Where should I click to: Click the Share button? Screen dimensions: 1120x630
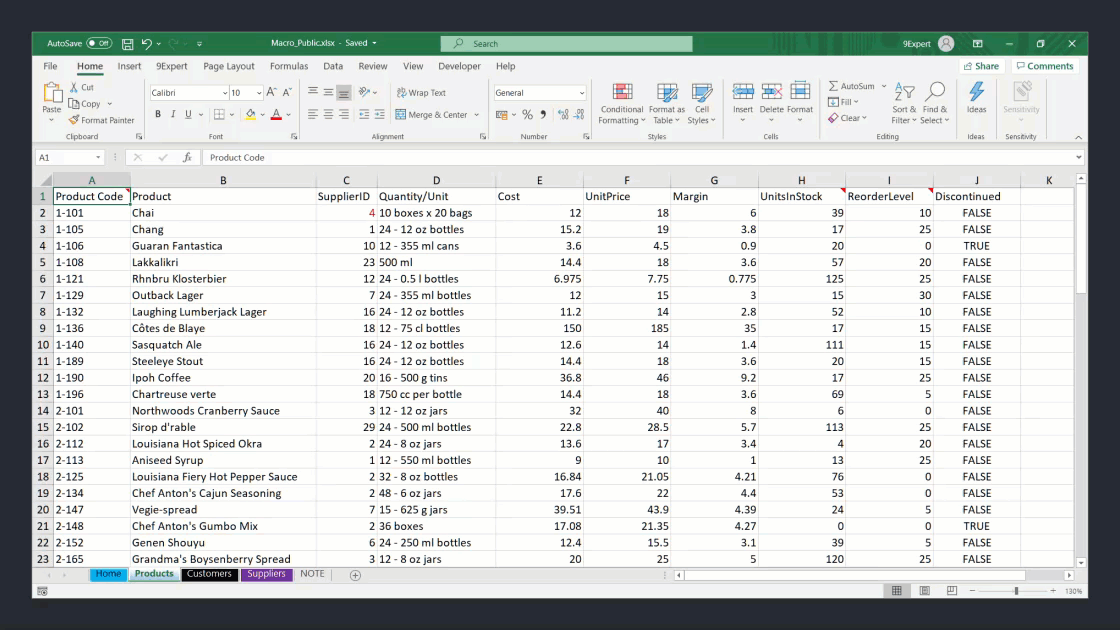click(x=981, y=66)
